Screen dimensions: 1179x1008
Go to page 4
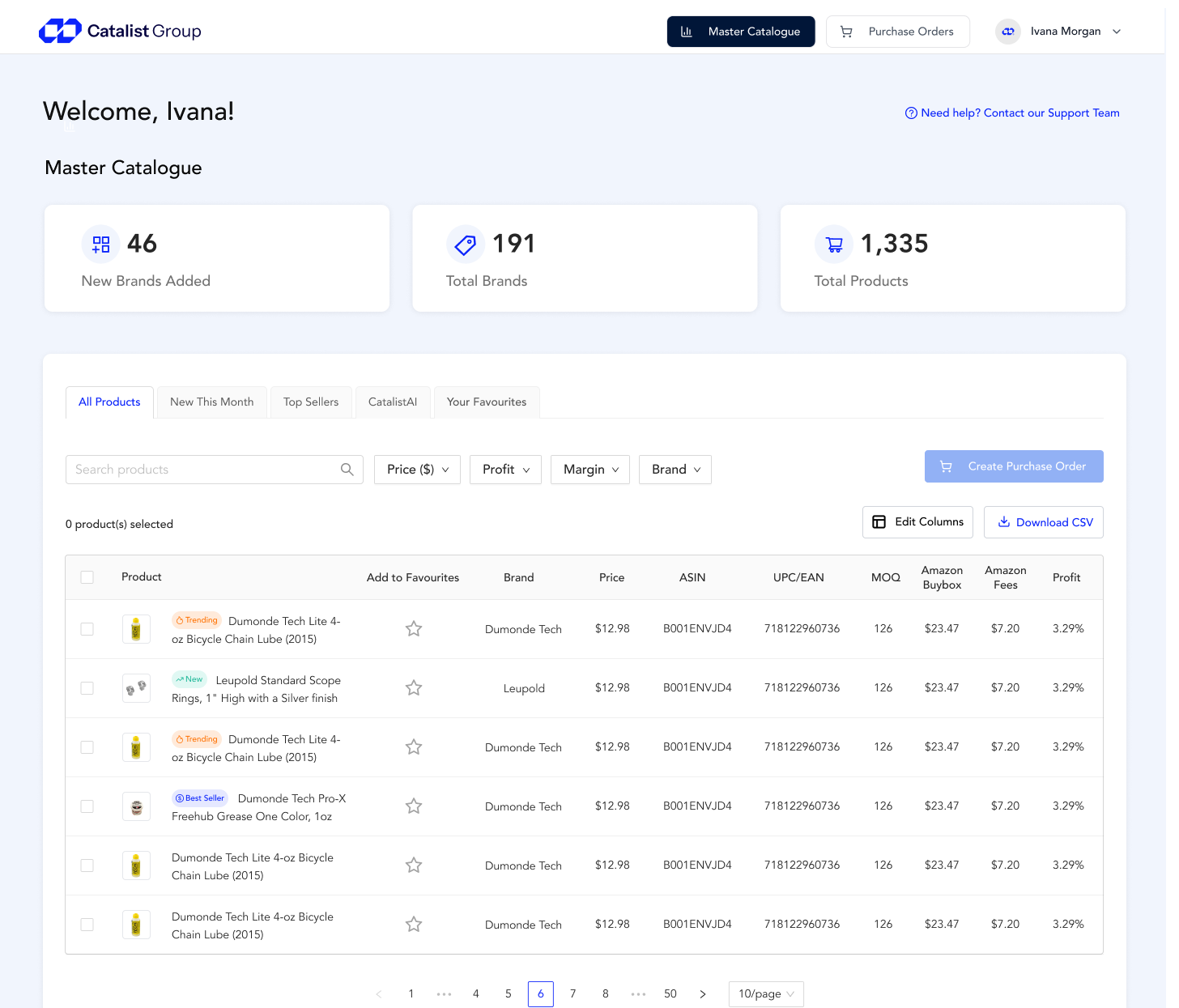click(476, 993)
